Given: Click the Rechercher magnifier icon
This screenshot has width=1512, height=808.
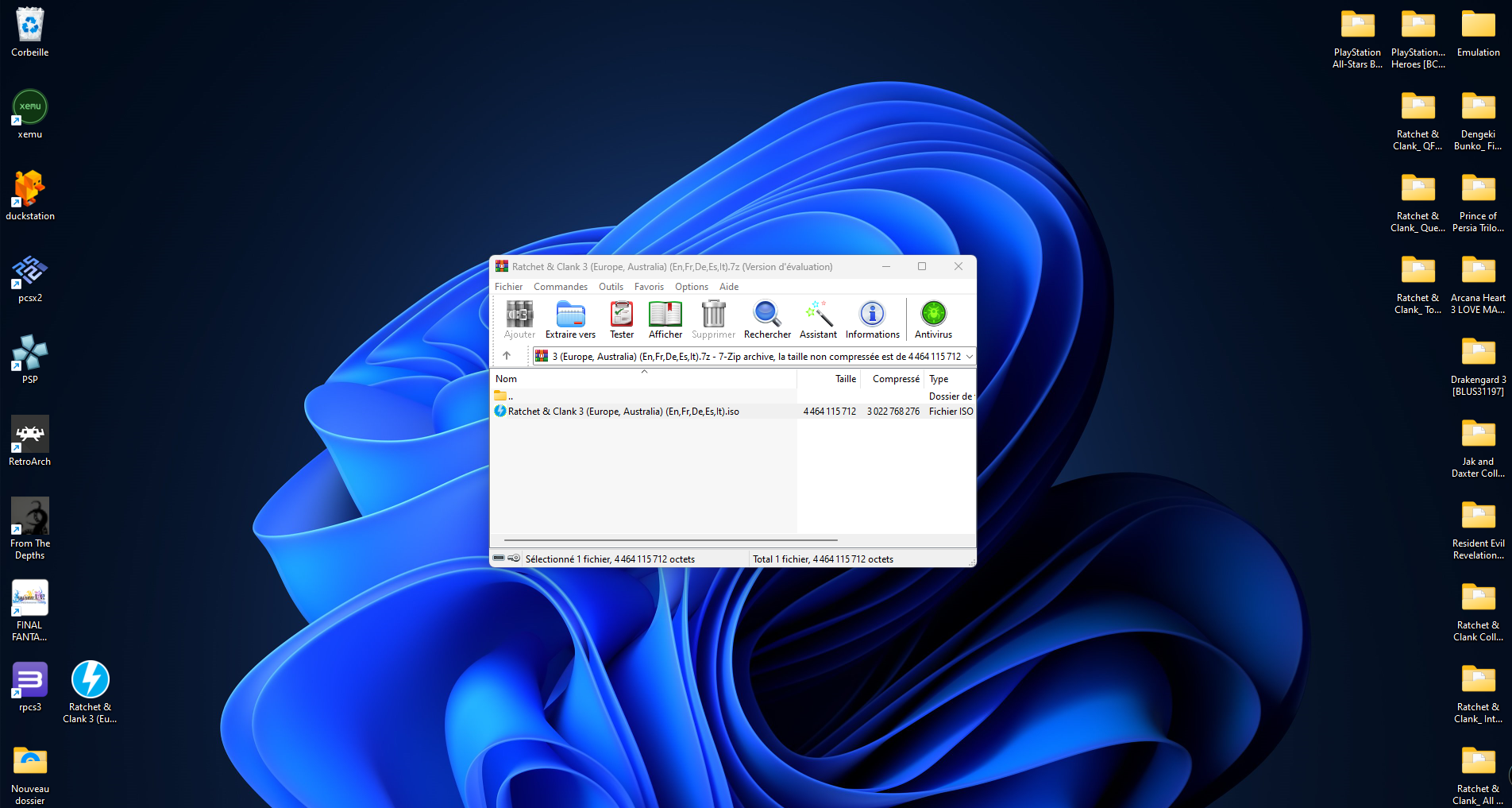Looking at the screenshot, I should click(767, 320).
